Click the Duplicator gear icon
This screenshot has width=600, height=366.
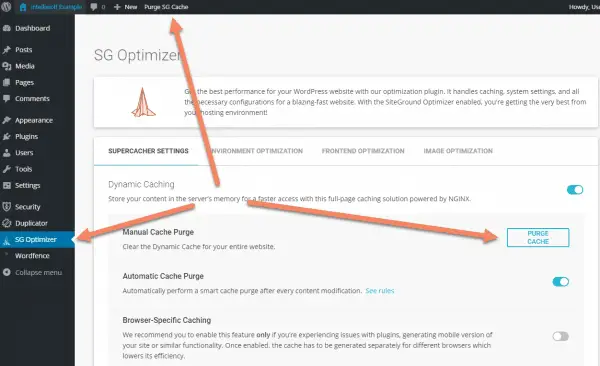click(7, 223)
